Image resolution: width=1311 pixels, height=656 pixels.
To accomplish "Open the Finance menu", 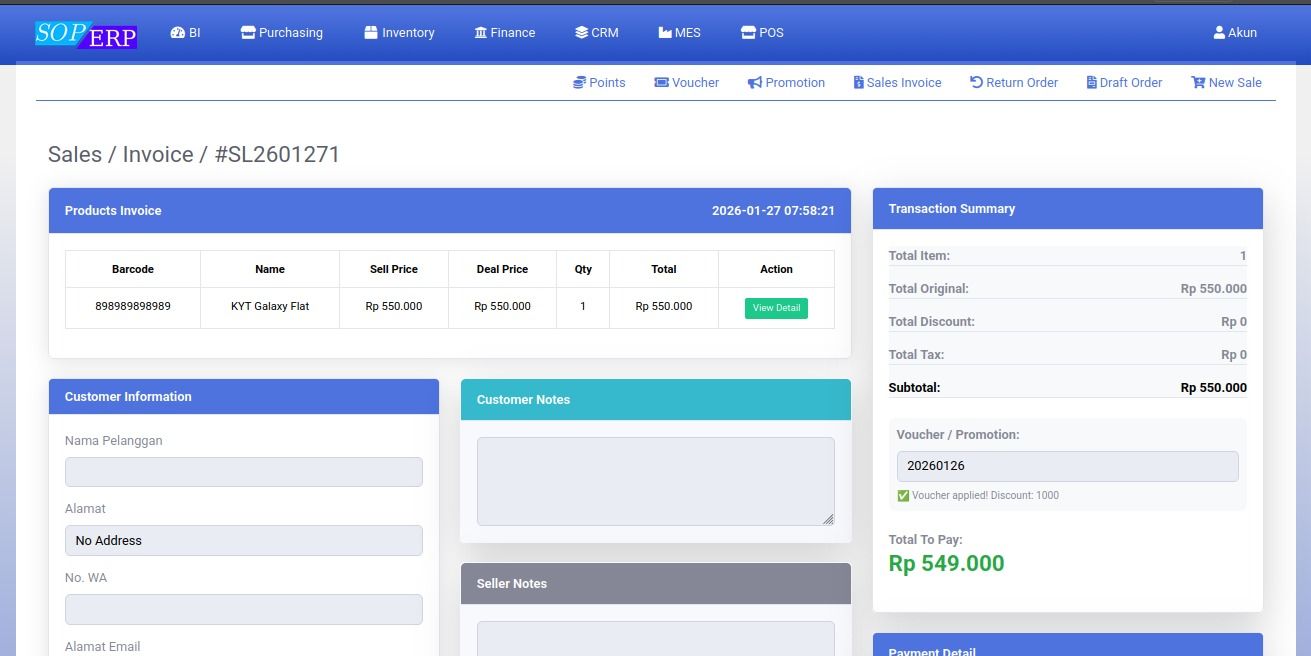I will pyautogui.click(x=505, y=33).
